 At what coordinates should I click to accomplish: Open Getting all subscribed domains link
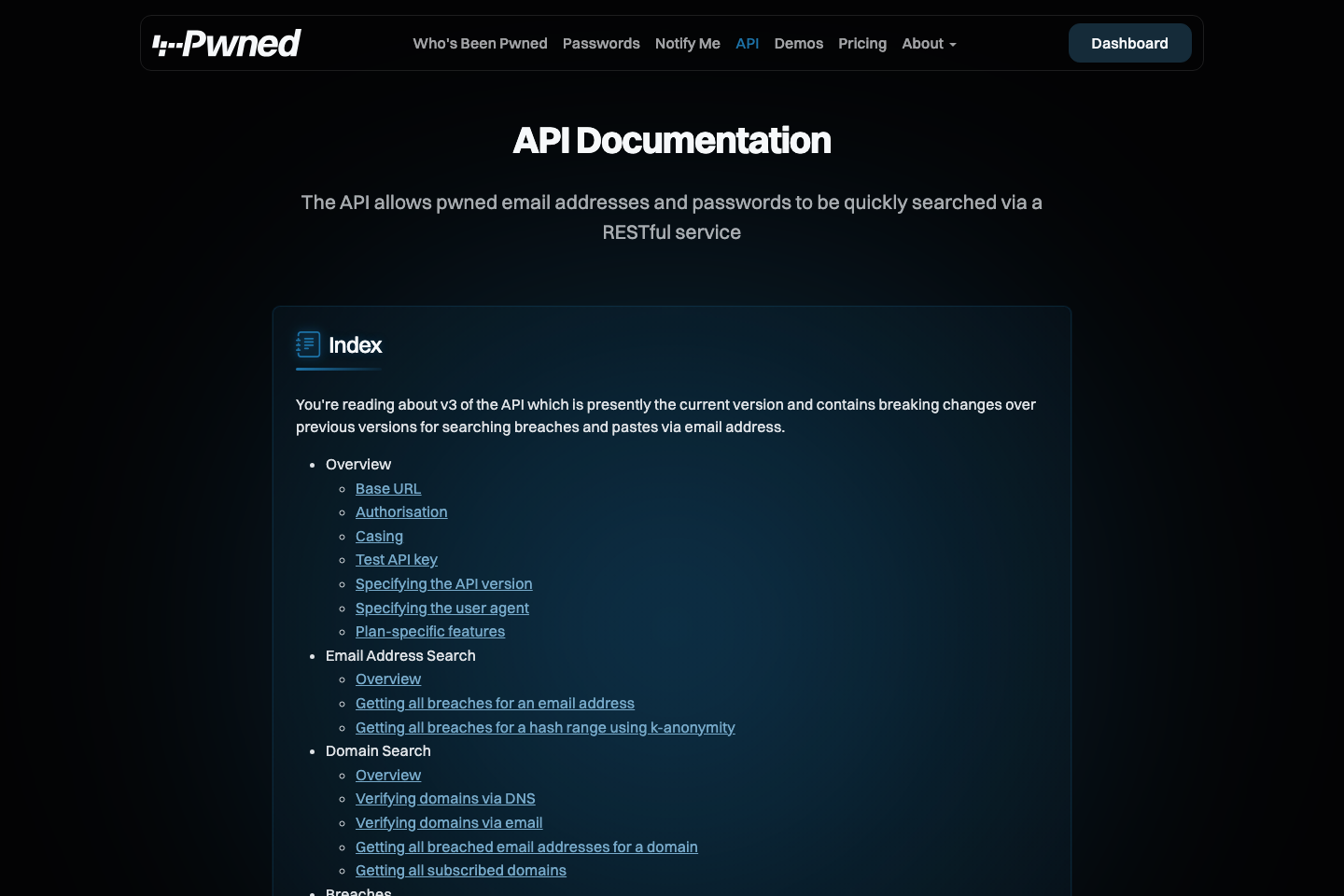tap(460, 870)
